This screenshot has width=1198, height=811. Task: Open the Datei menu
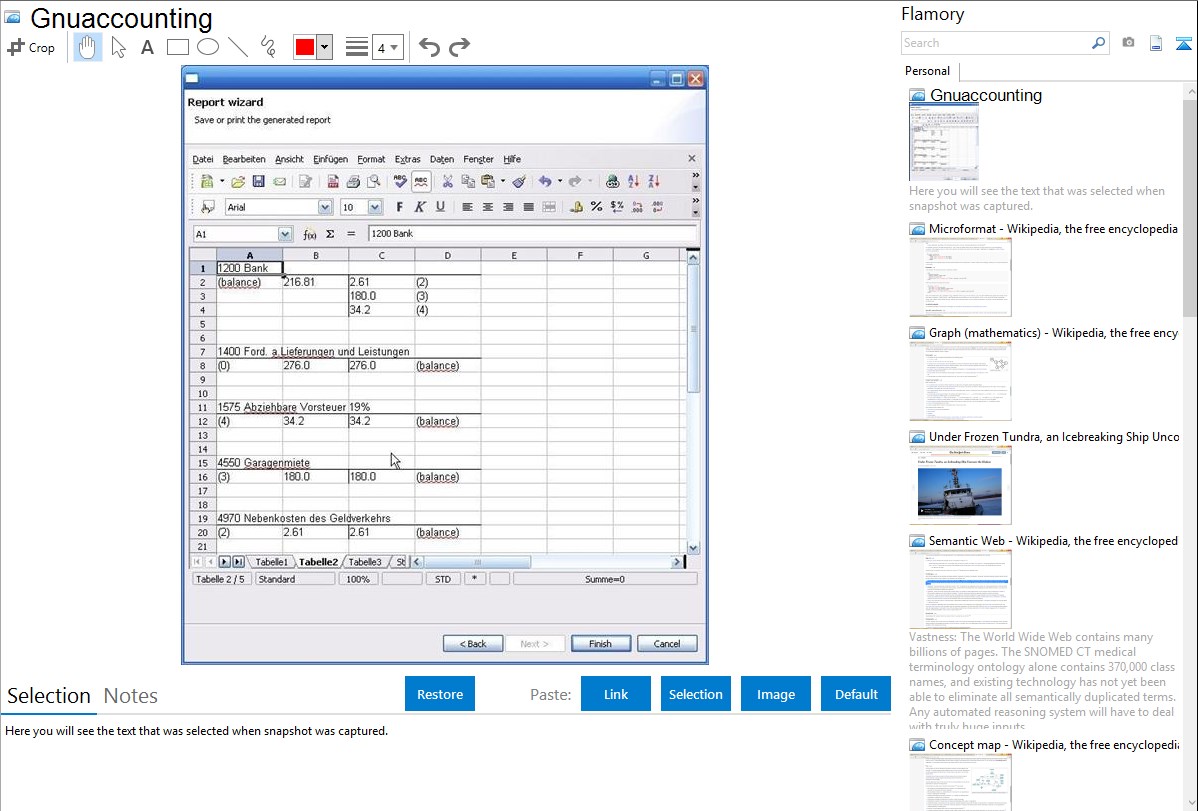coord(202,159)
